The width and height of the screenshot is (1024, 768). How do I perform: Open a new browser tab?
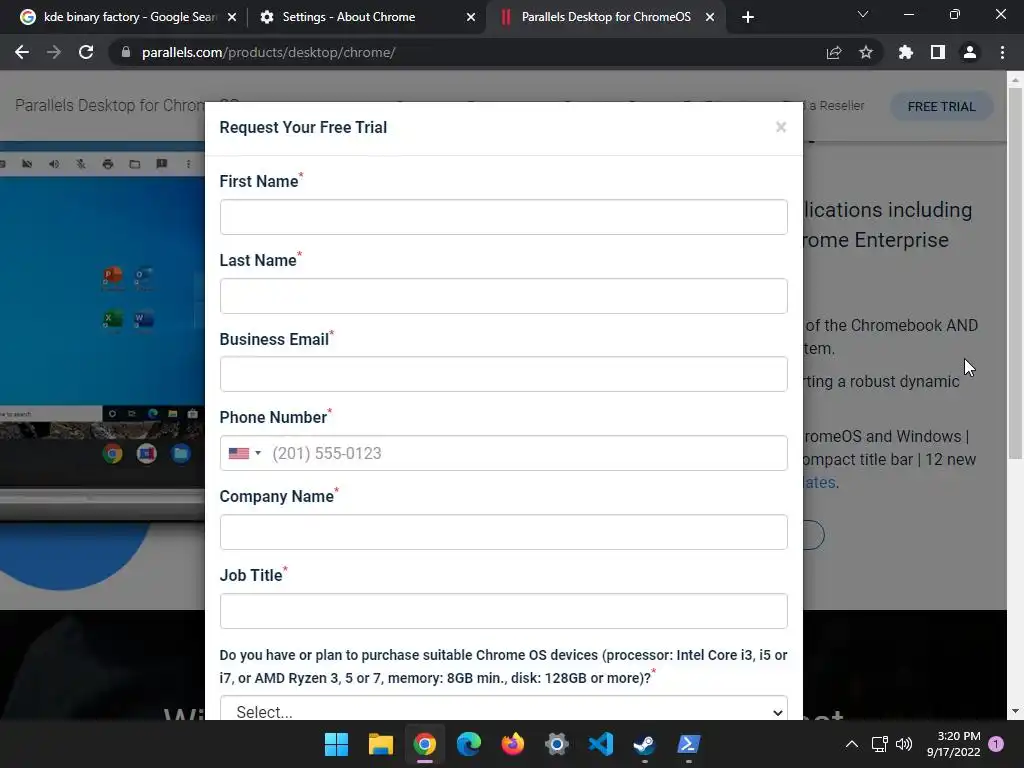click(748, 17)
